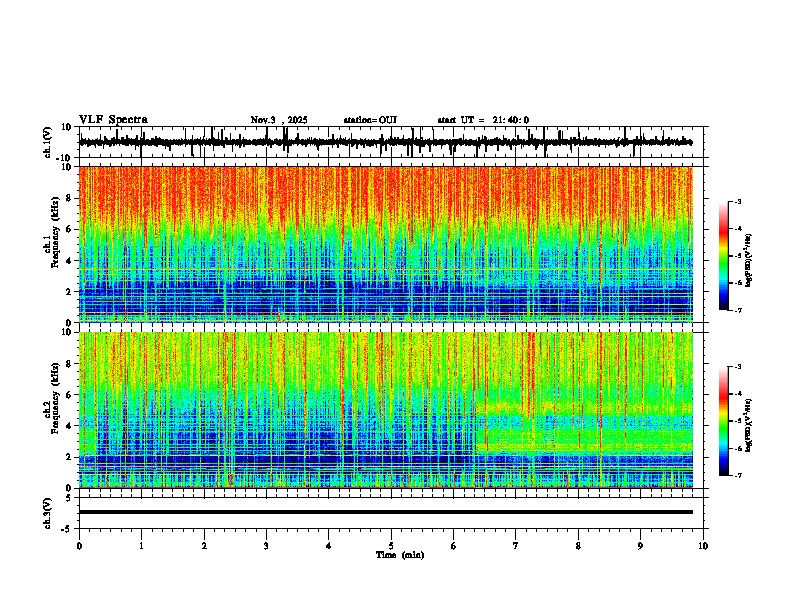Click the ch.2 frequency spectrogram panel
This screenshot has height=612, width=792.
[386, 410]
